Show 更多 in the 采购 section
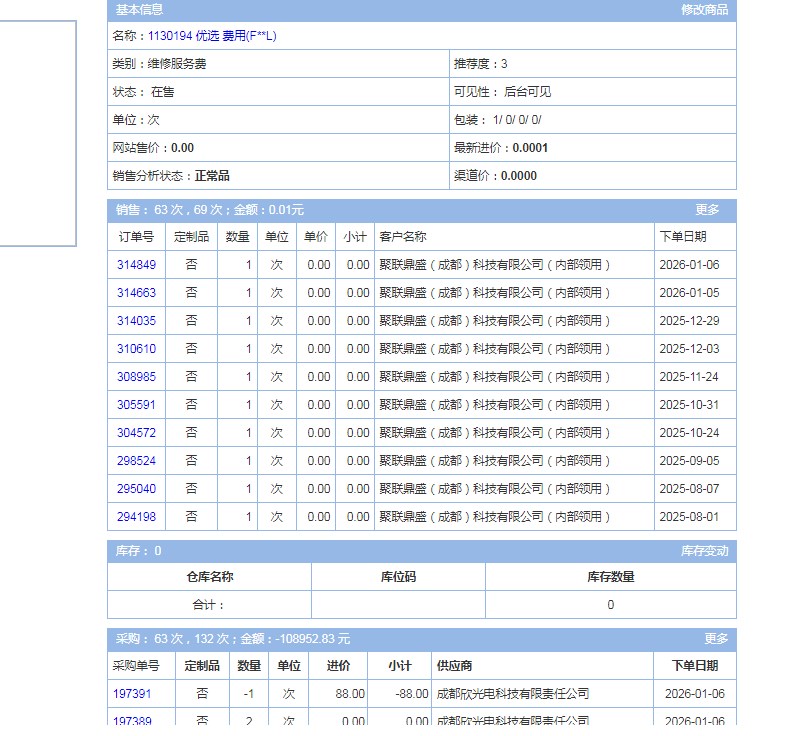Viewport: 788px width, 736px height. 716,638
